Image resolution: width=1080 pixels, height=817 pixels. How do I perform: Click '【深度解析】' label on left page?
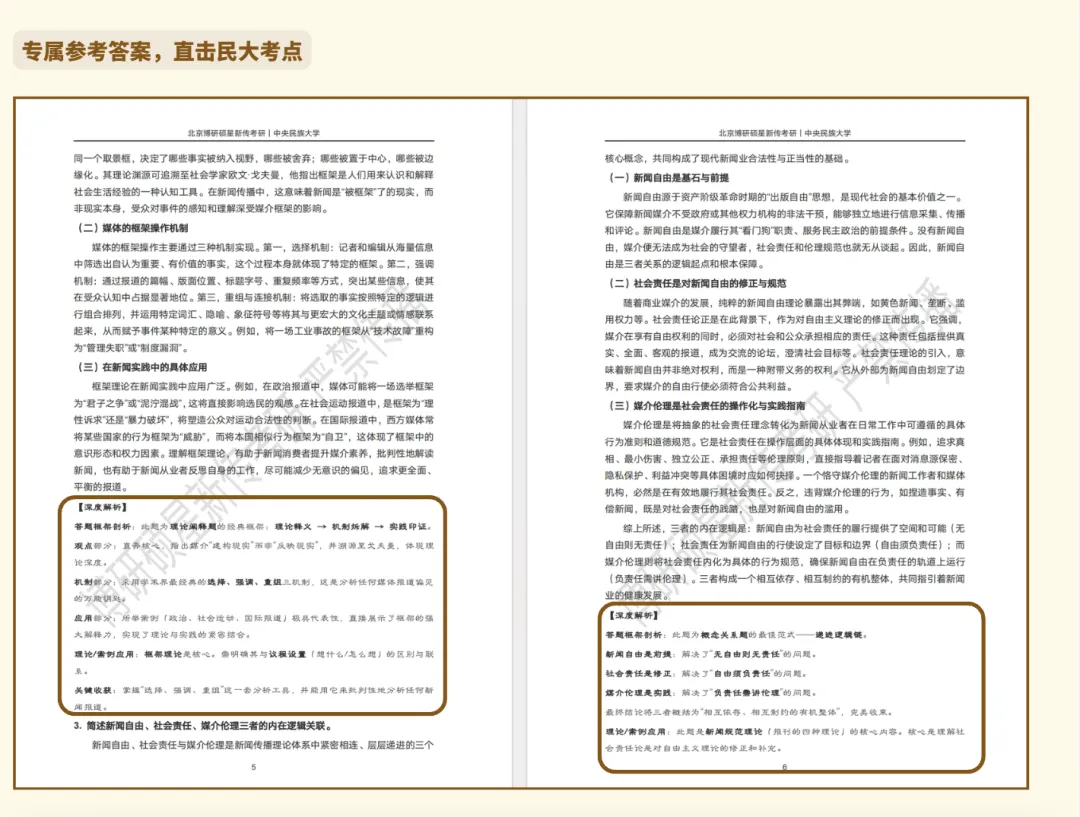click(x=102, y=507)
